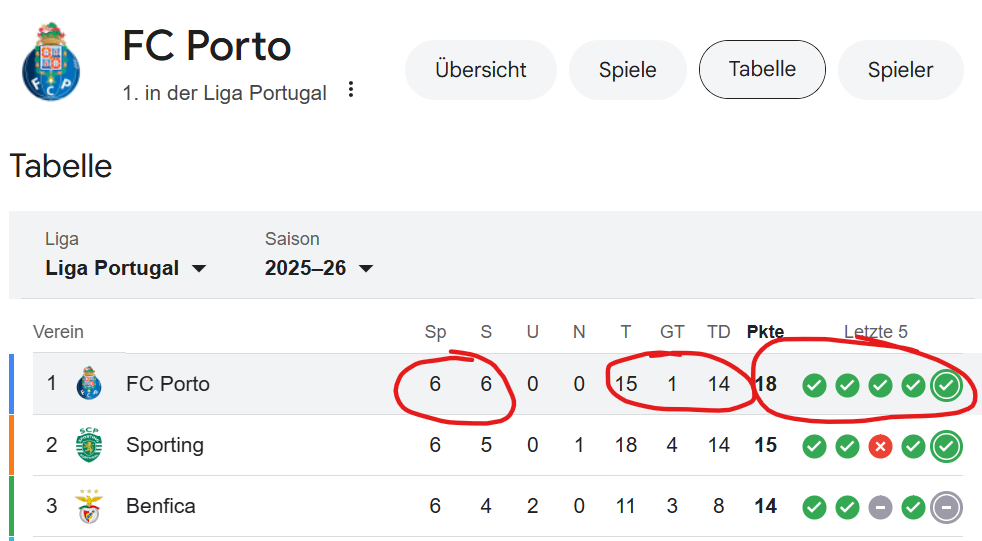Click the FC Porto team name in table
Viewport: 982px width, 541px height.
168,384
